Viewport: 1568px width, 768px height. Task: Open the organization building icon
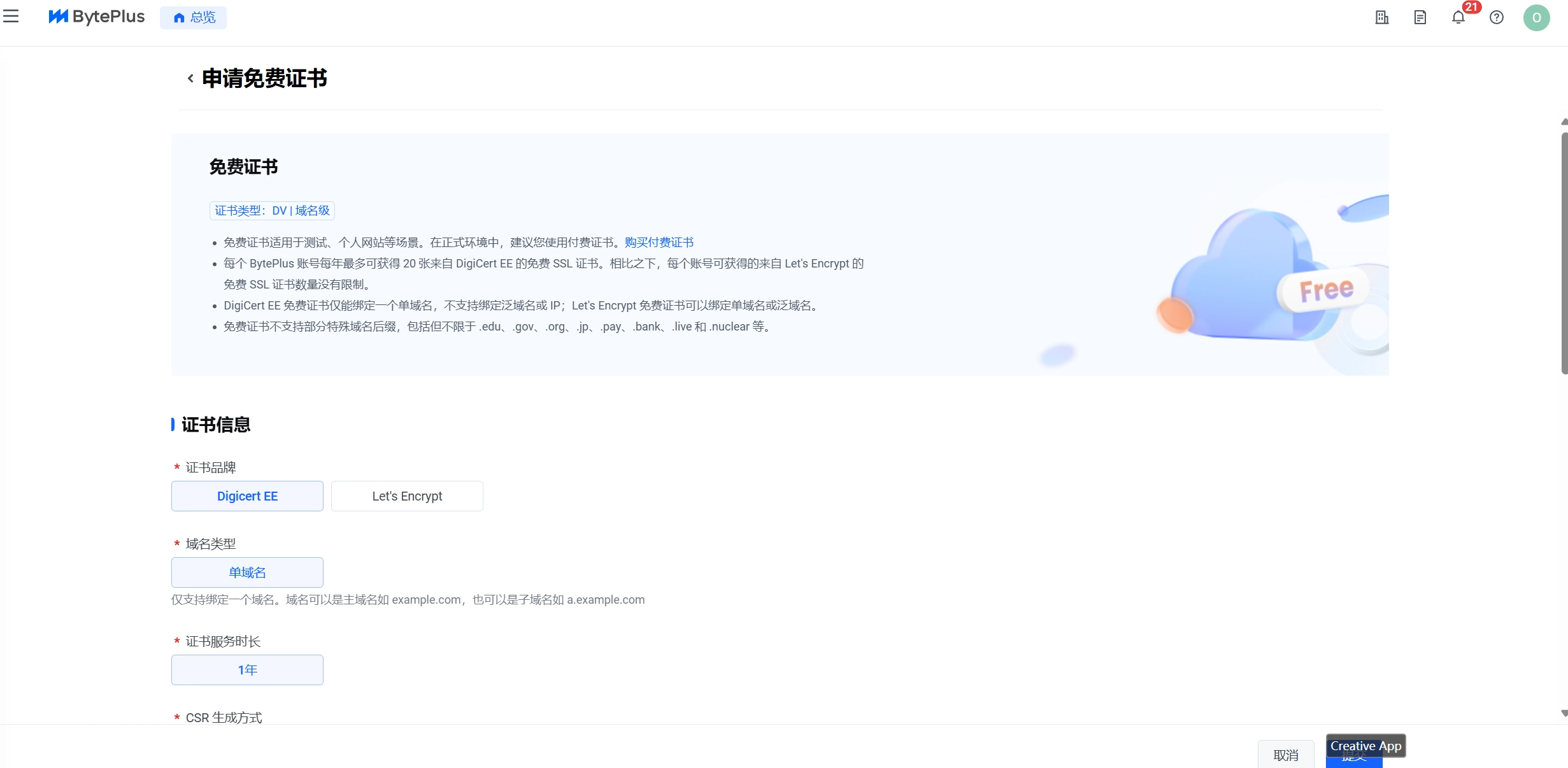click(1381, 17)
